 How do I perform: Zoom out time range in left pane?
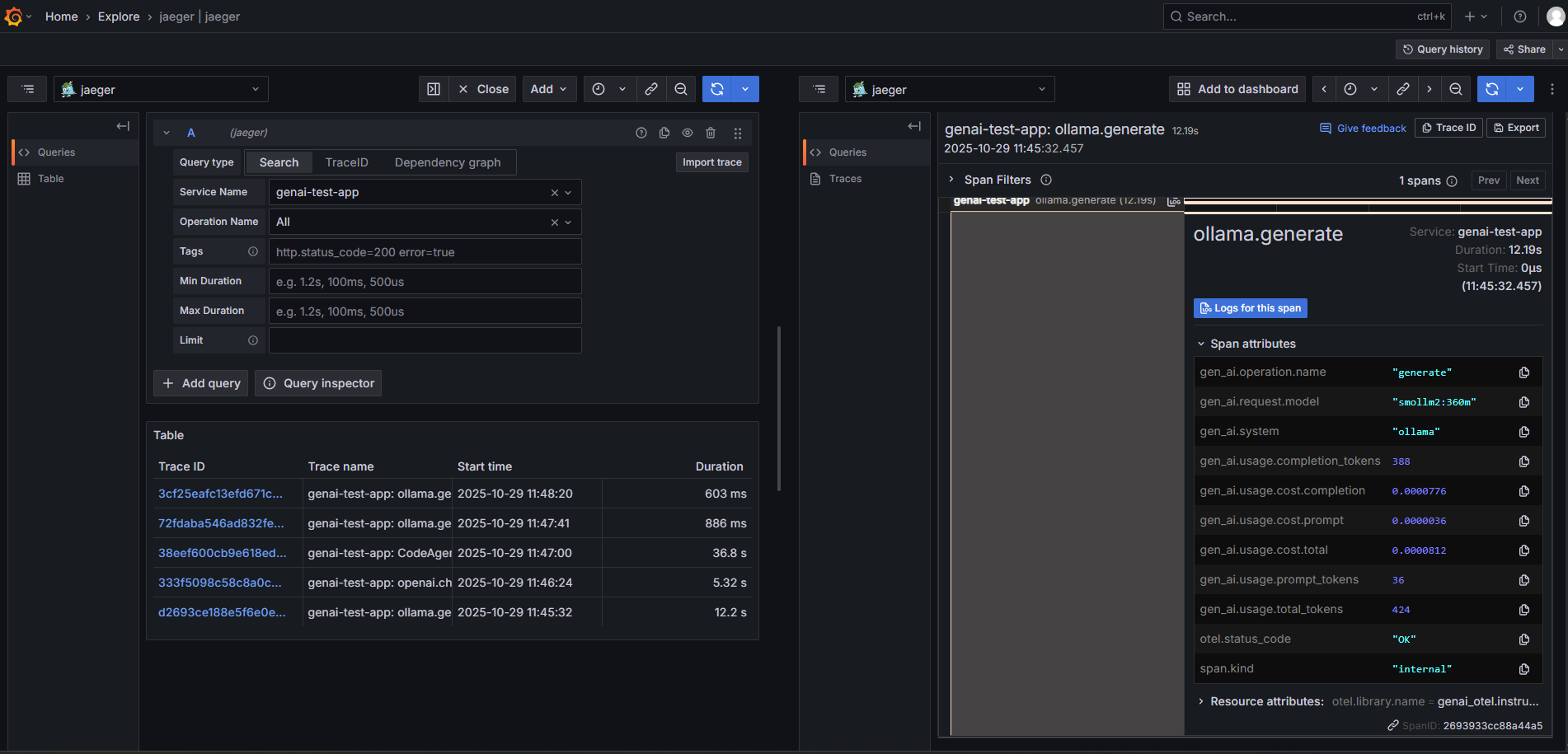click(681, 89)
